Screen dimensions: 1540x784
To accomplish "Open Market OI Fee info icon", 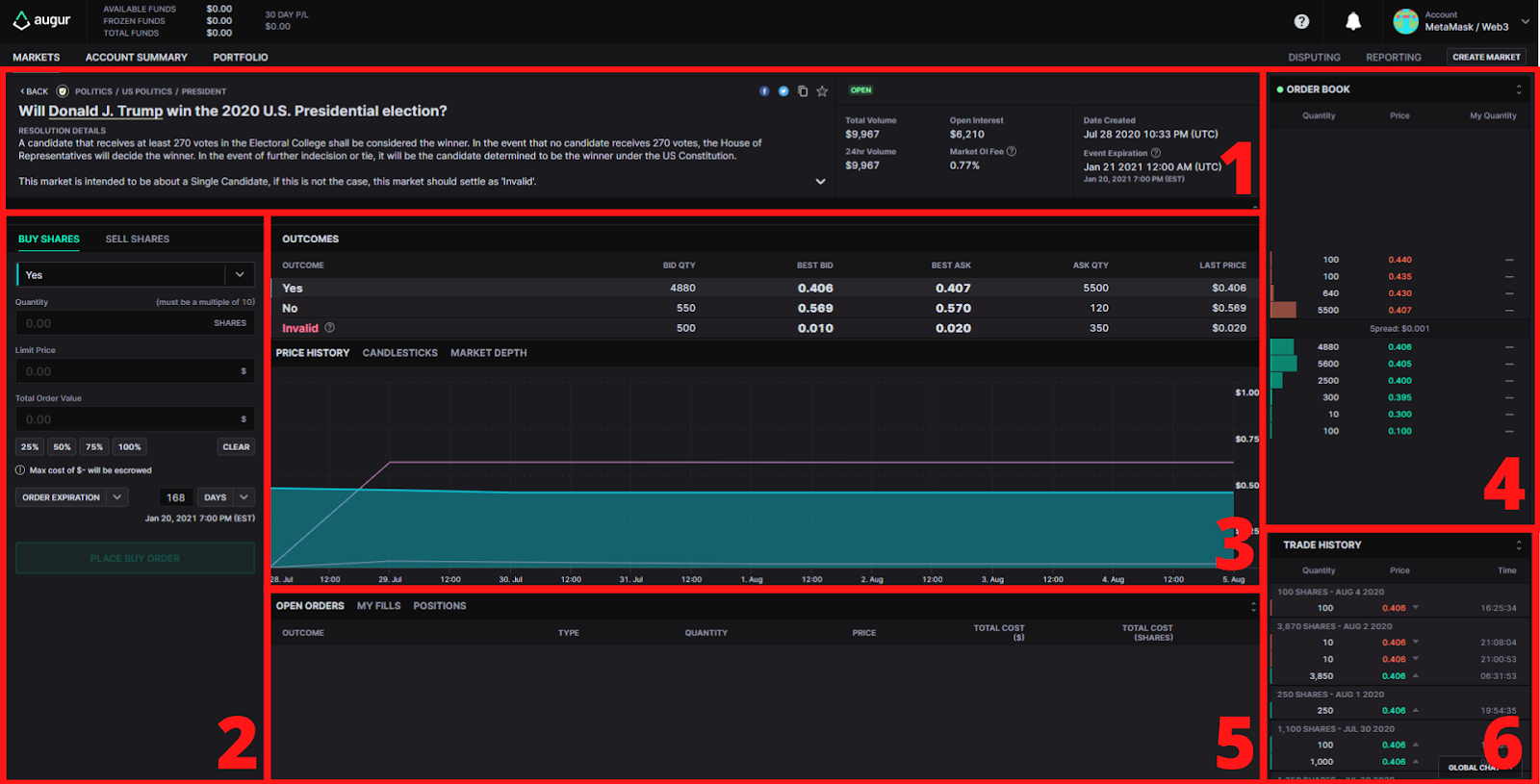I will 1012,151.
